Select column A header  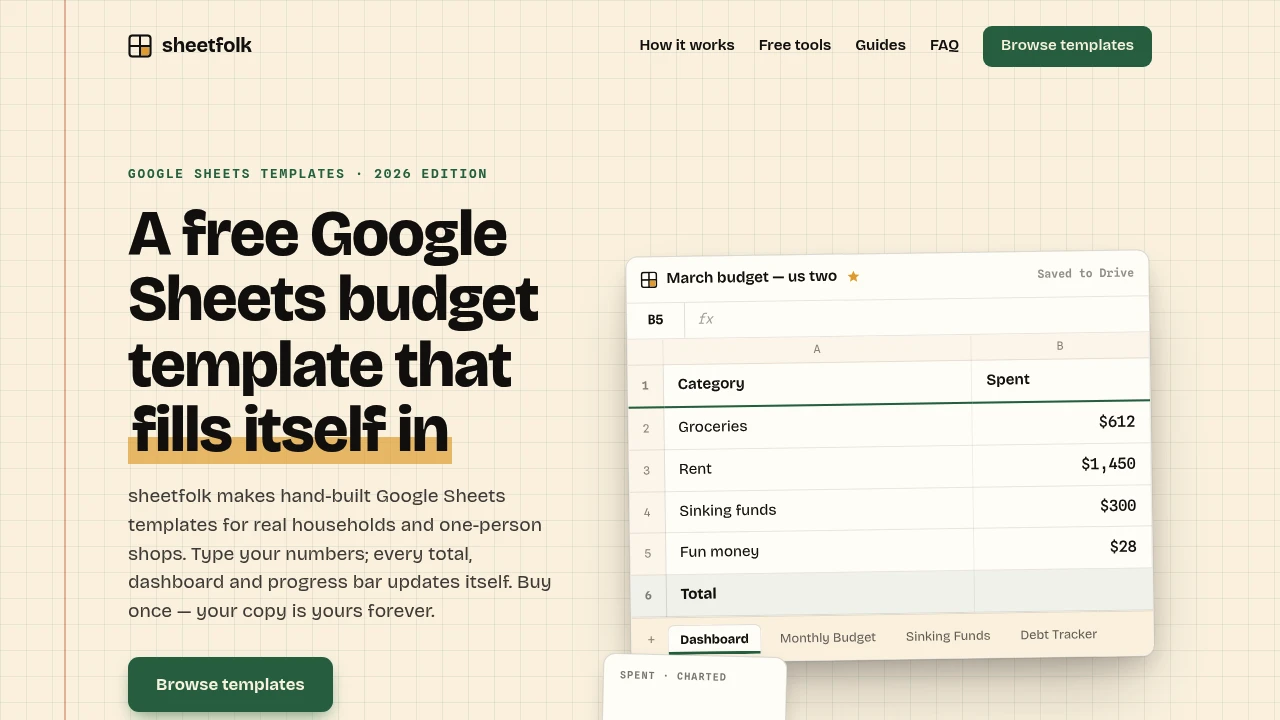point(817,349)
